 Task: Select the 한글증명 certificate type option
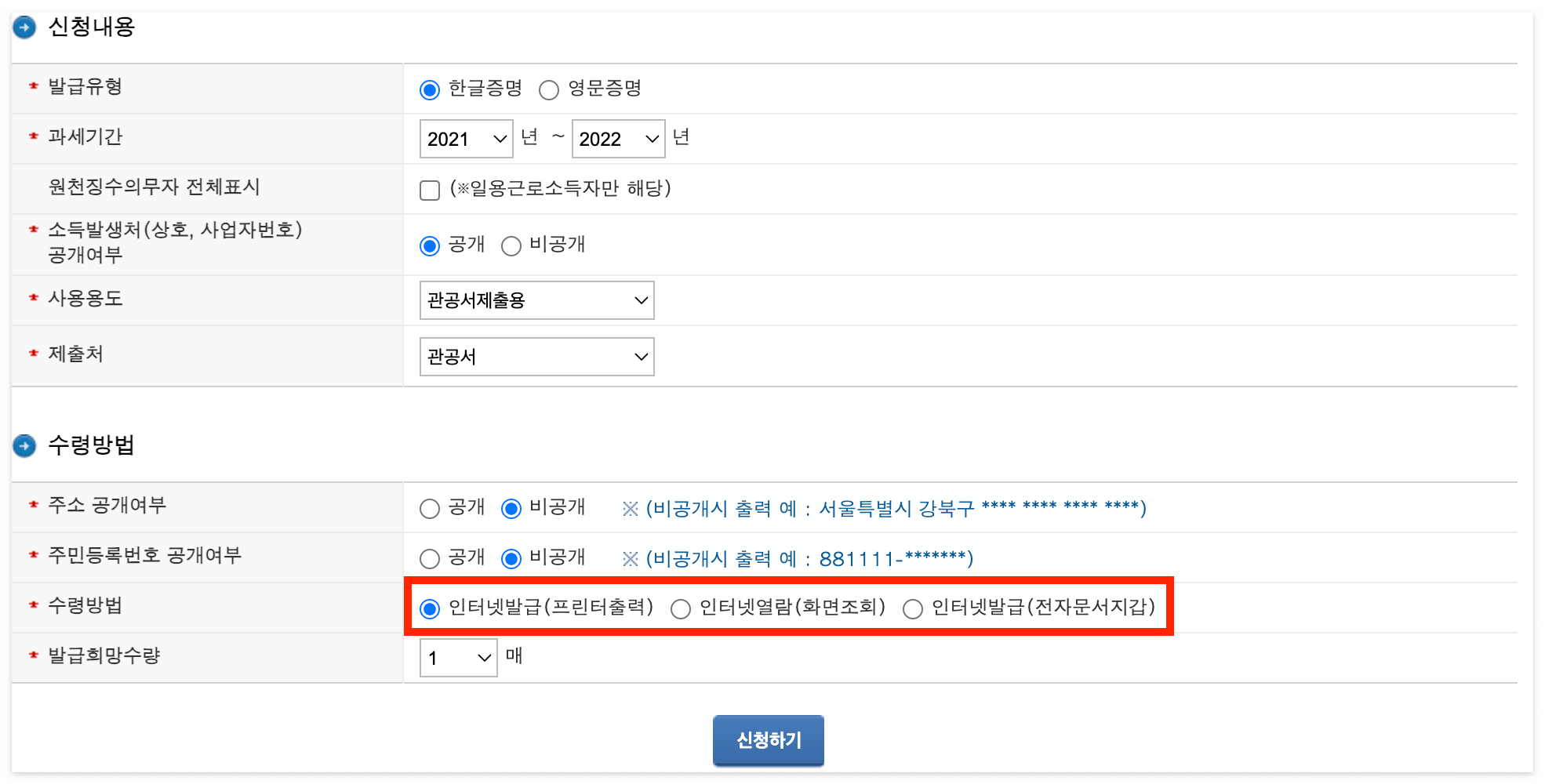[x=429, y=89]
